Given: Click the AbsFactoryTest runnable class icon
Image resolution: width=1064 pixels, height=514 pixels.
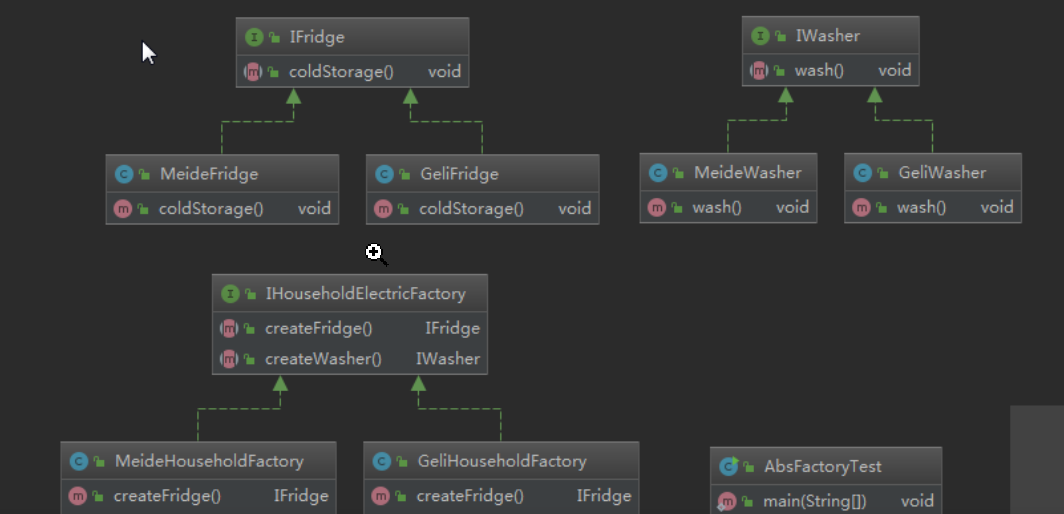Looking at the screenshot, I should 729,466.
